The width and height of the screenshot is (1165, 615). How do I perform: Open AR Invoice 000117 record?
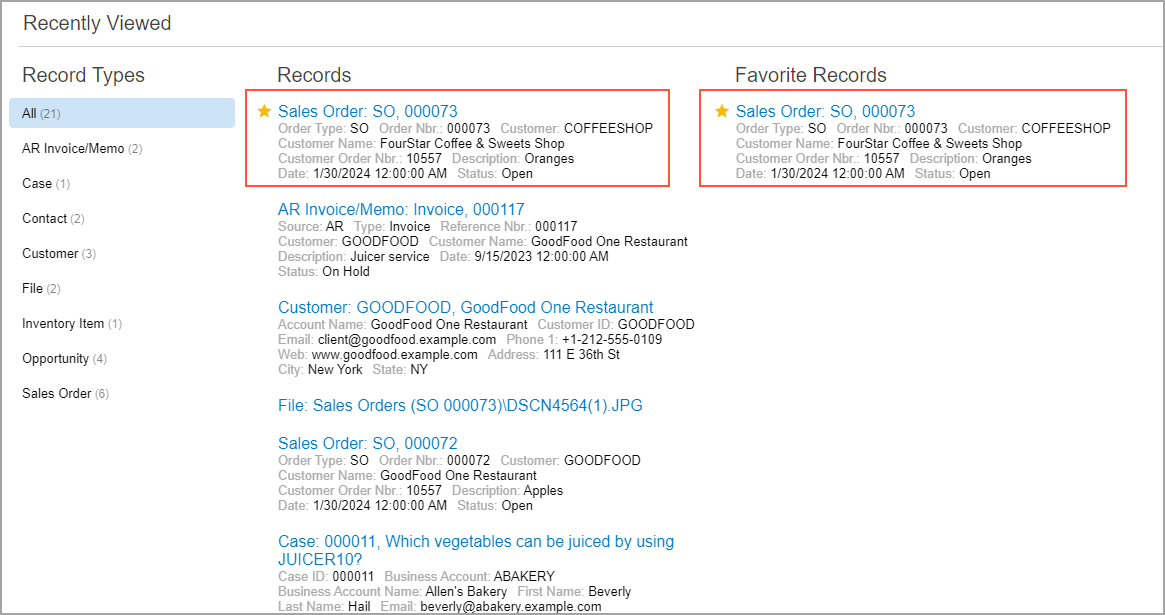[401, 209]
